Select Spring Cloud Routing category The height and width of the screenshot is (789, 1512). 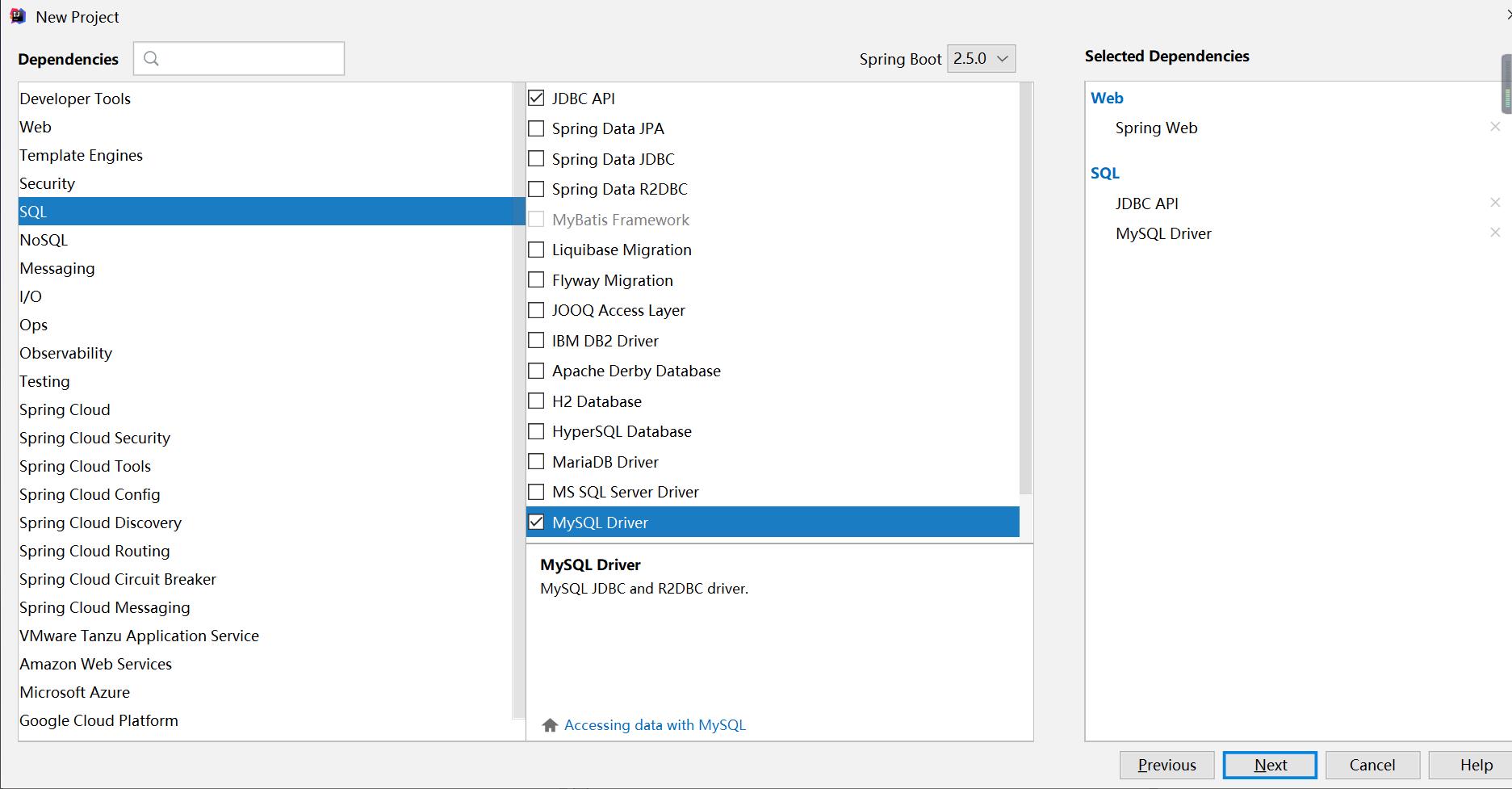pyautogui.click(x=266, y=551)
